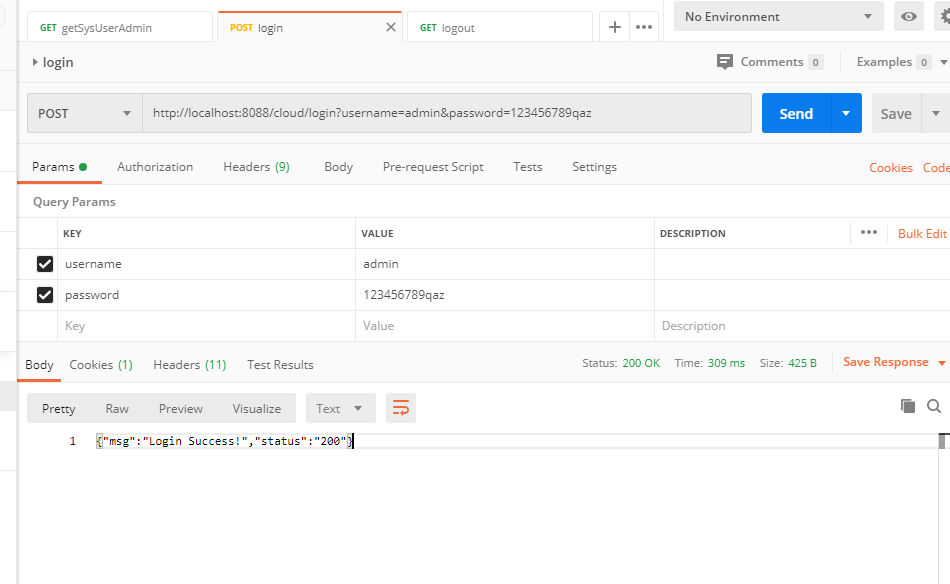
Task: Open the Save button dropdown arrow
Action: tap(935, 113)
